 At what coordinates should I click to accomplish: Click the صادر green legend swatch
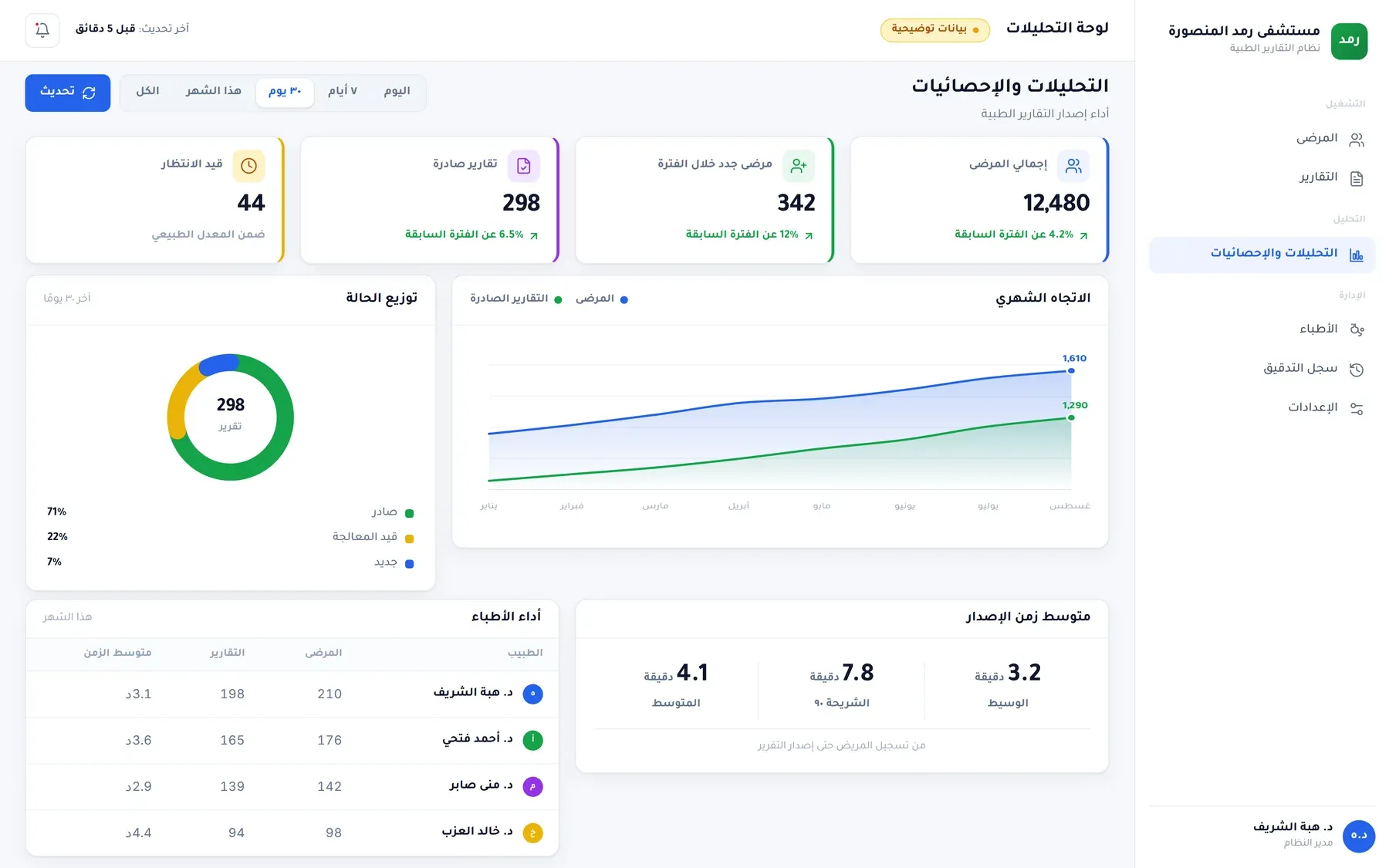point(410,513)
